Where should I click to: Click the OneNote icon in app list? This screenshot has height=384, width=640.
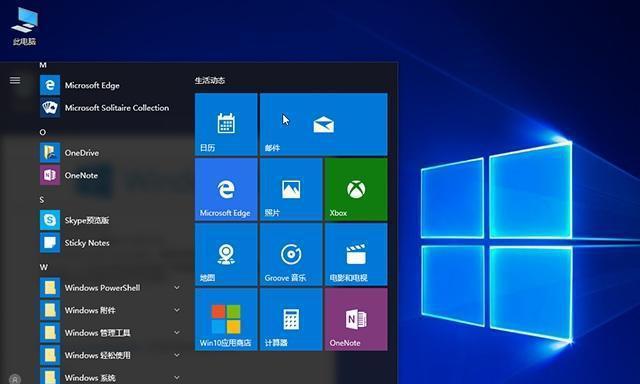pos(50,175)
